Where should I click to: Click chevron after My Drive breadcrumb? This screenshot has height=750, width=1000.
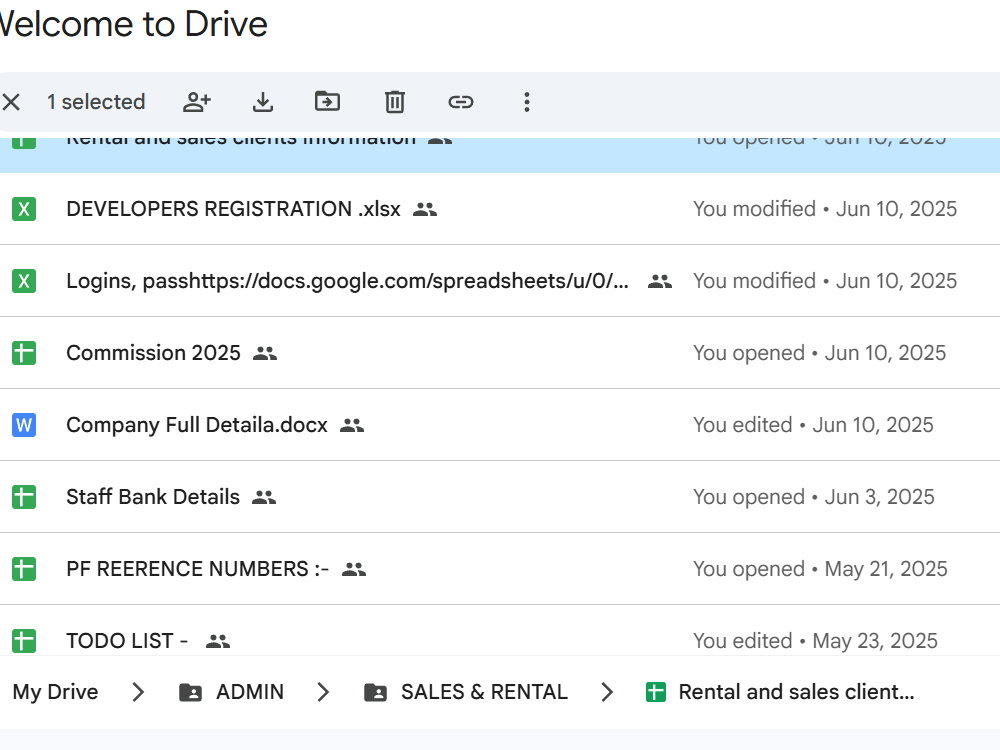tap(138, 692)
